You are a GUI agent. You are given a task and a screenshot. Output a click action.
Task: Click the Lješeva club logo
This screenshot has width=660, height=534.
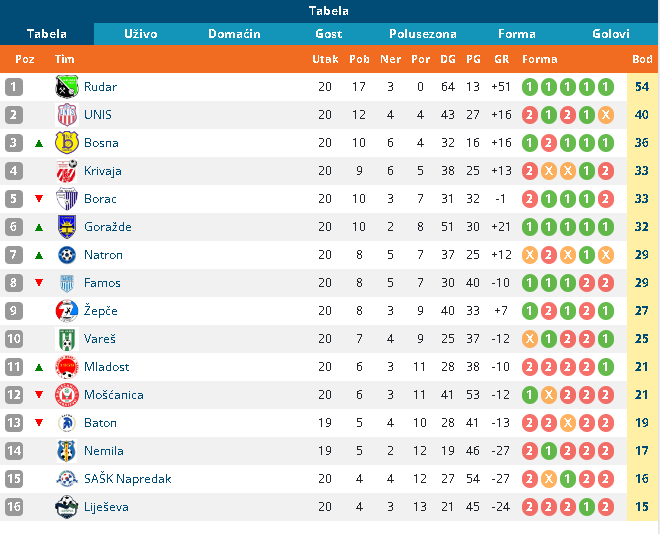point(66,507)
